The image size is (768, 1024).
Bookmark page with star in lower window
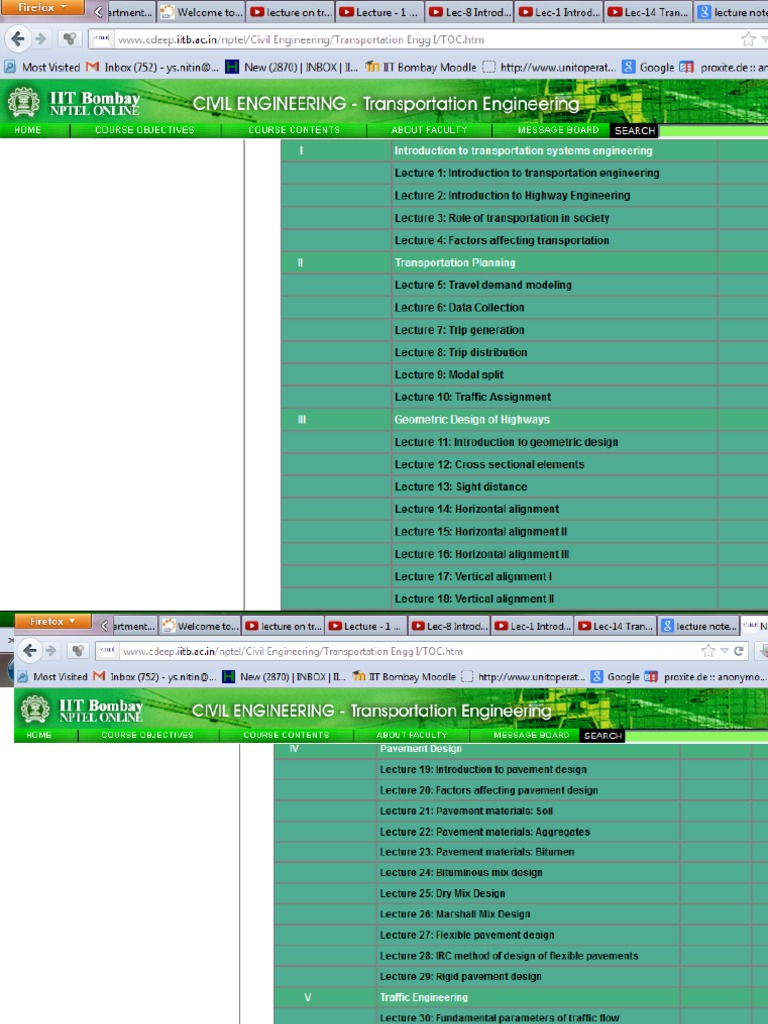[x=707, y=650]
